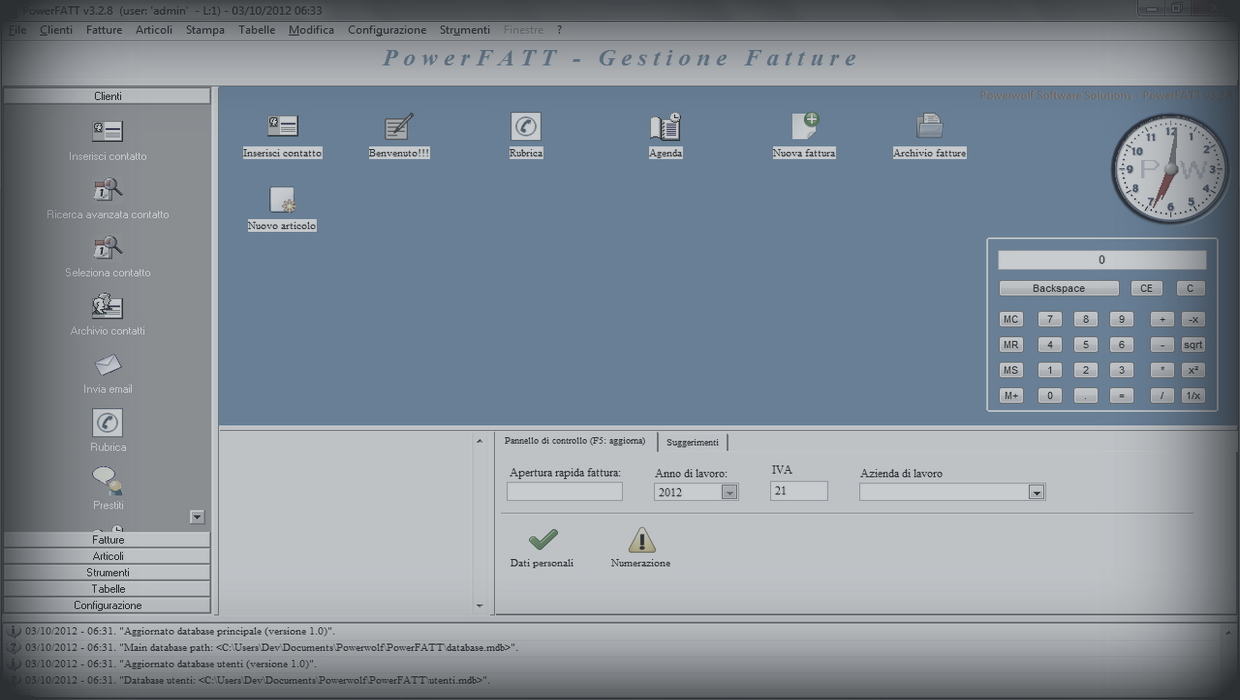Image resolution: width=1240 pixels, height=700 pixels.
Task: Click the "Database utenti" path log entry
Action: click(x=257, y=680)
